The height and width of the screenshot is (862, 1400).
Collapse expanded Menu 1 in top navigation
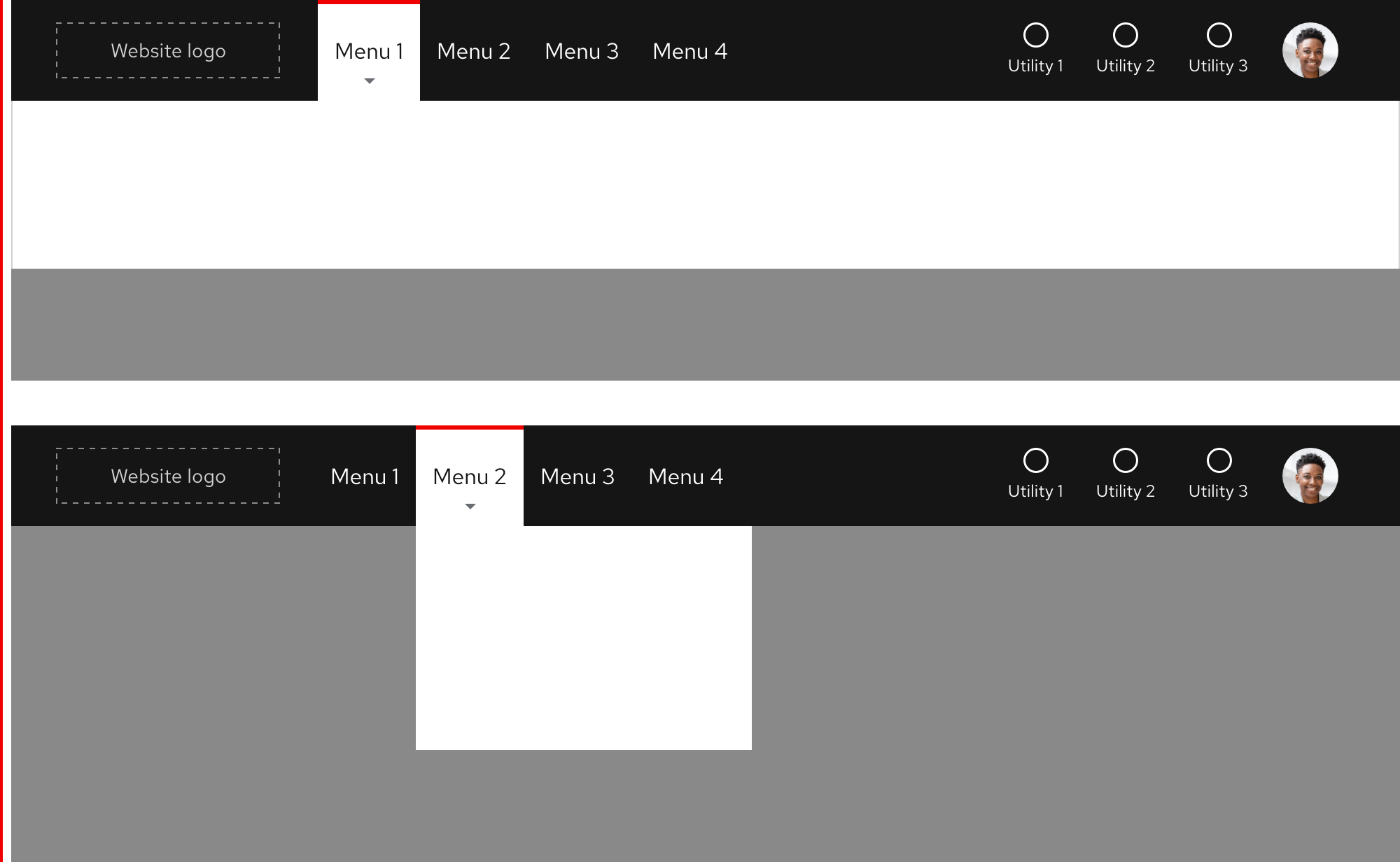coord(369,51)
